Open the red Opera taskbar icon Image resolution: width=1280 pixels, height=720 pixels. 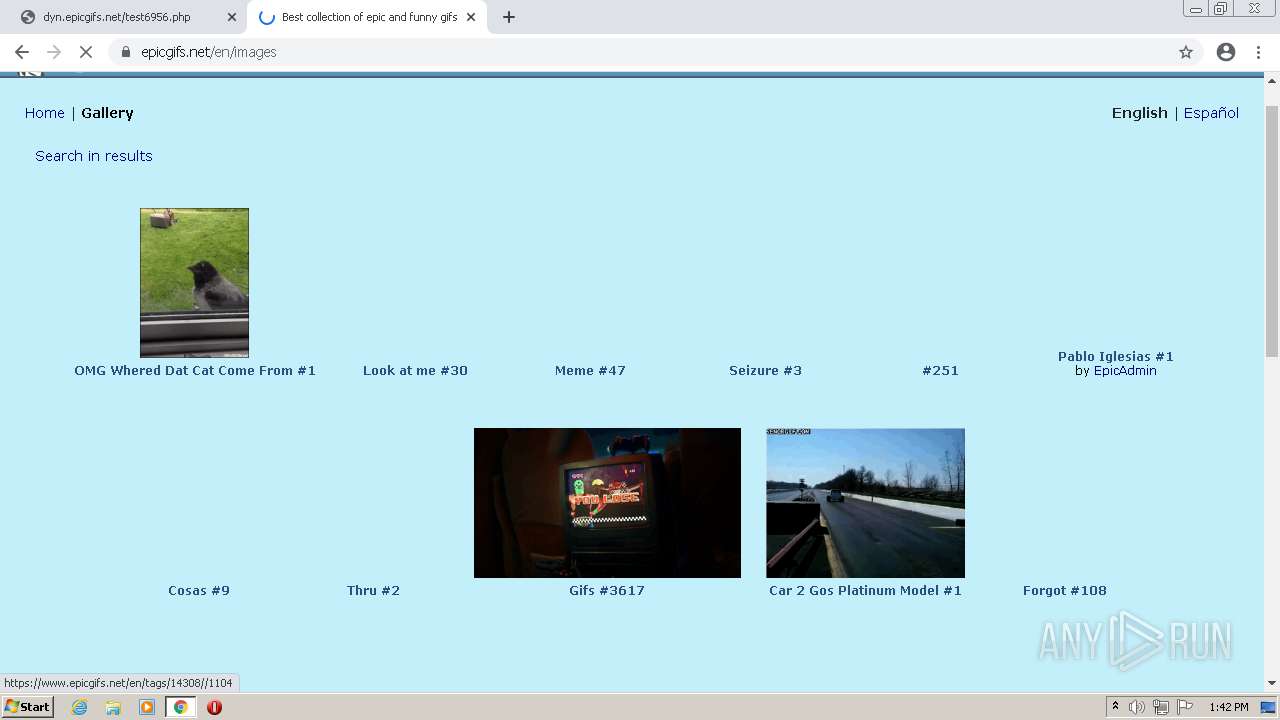click(x=214, y=707)
